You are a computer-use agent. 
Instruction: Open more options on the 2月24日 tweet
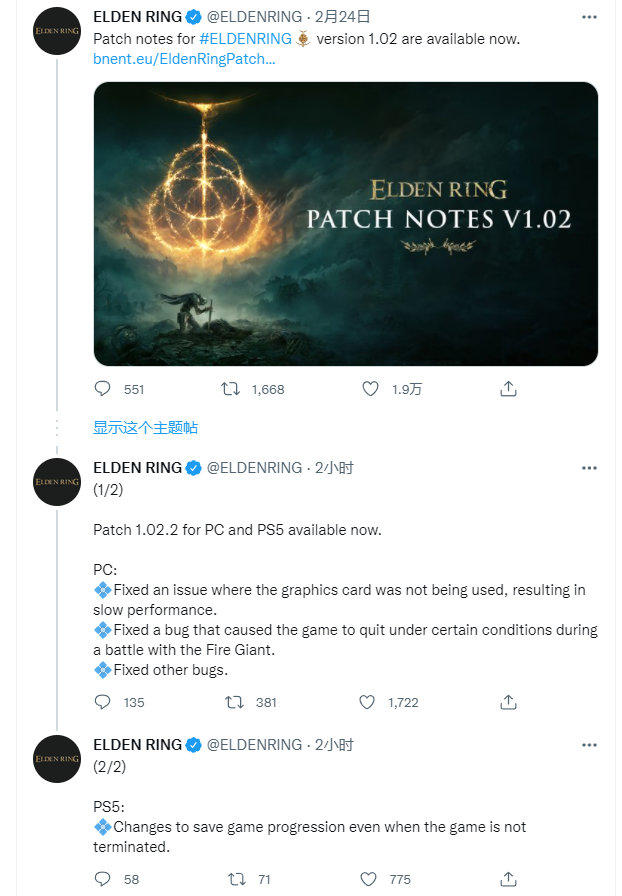pos(589,17)
